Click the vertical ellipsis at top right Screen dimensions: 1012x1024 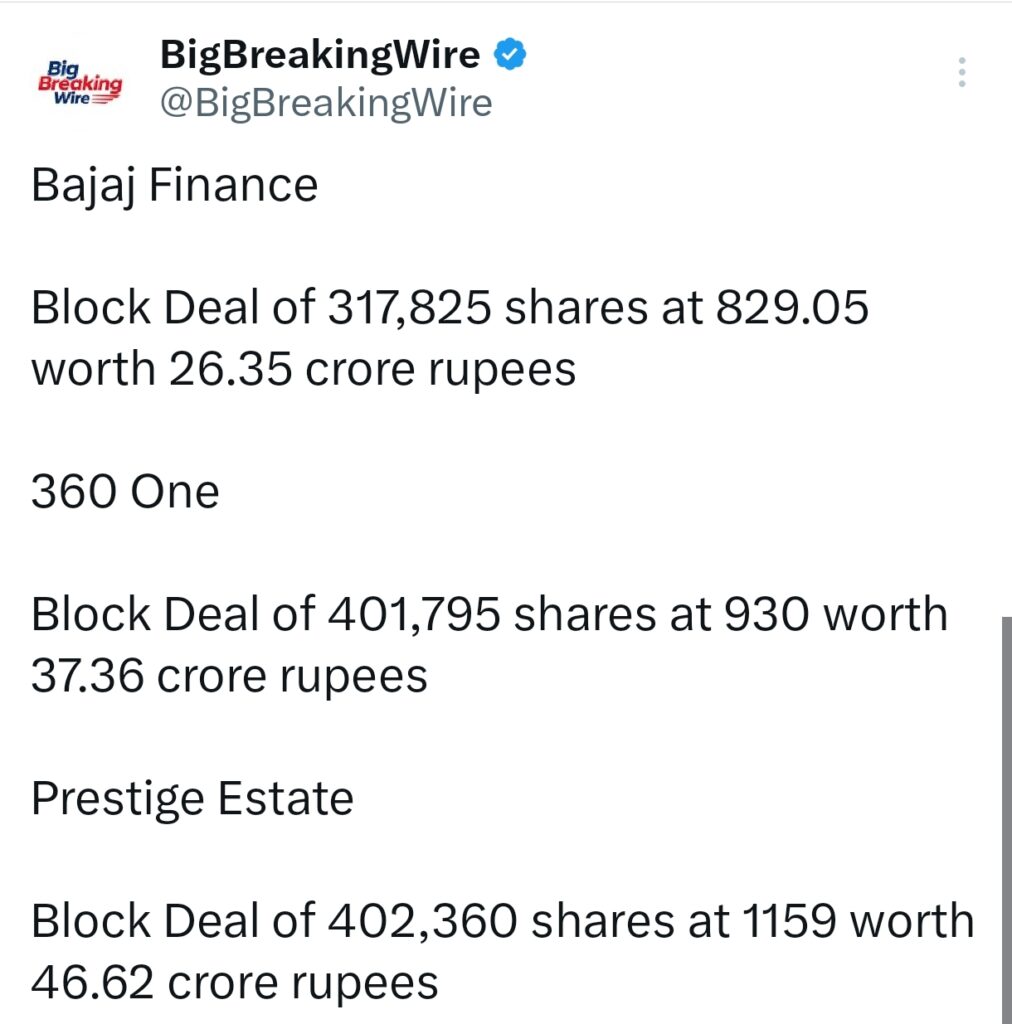coord(961,71)
